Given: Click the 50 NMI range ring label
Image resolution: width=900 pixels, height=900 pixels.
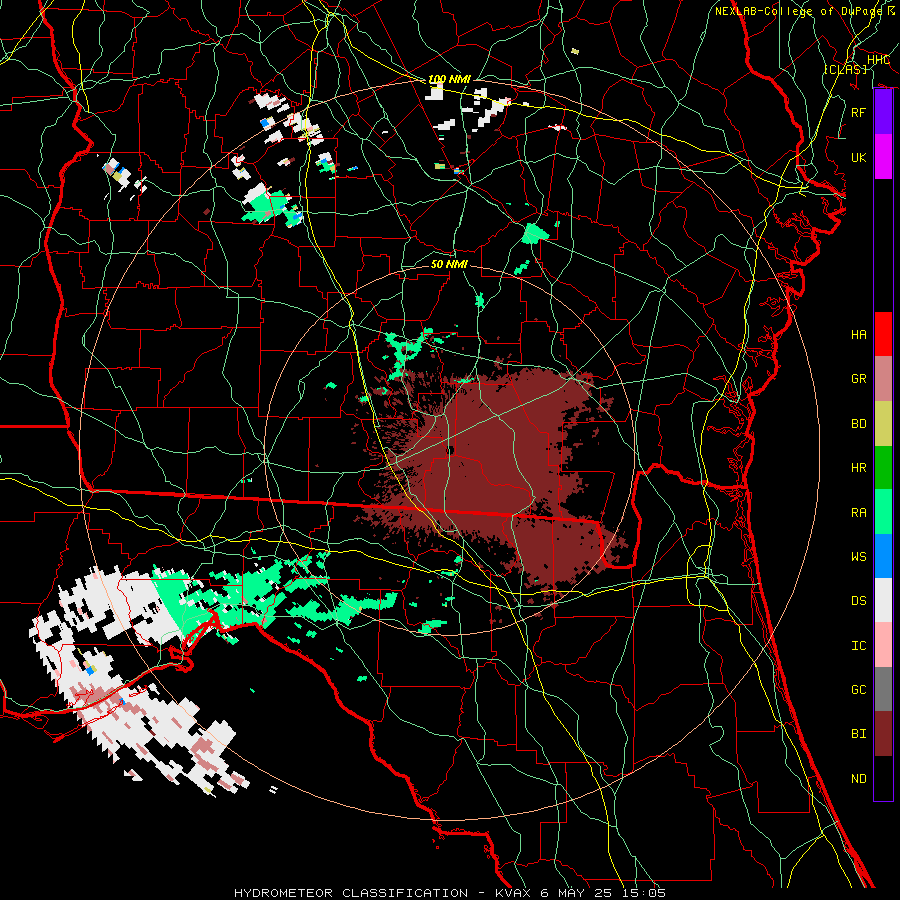Looking at the screenshot, I should pos(449,264).
